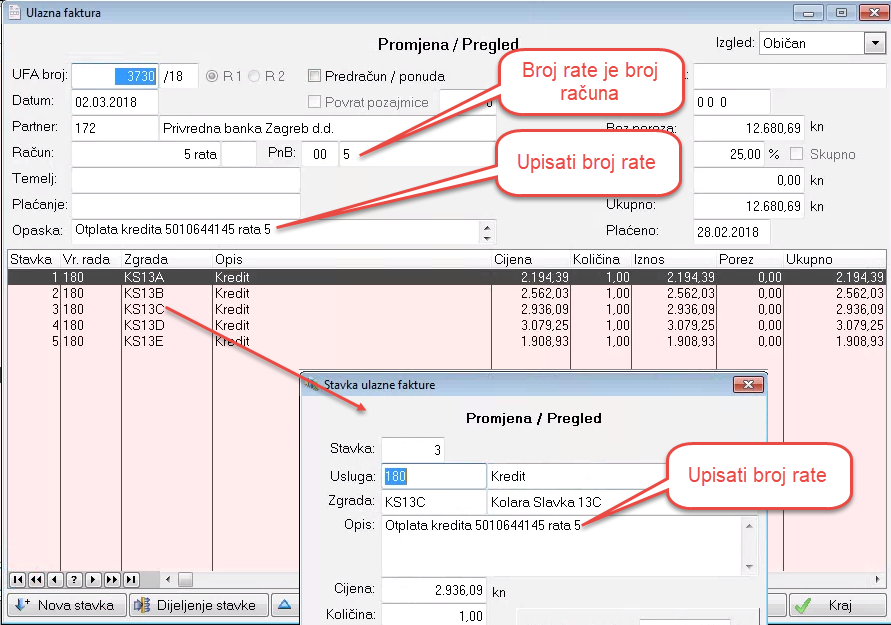Select table row with KS13E
The height and width of the screenshot is (625, 891).
(x=446, y=341)
